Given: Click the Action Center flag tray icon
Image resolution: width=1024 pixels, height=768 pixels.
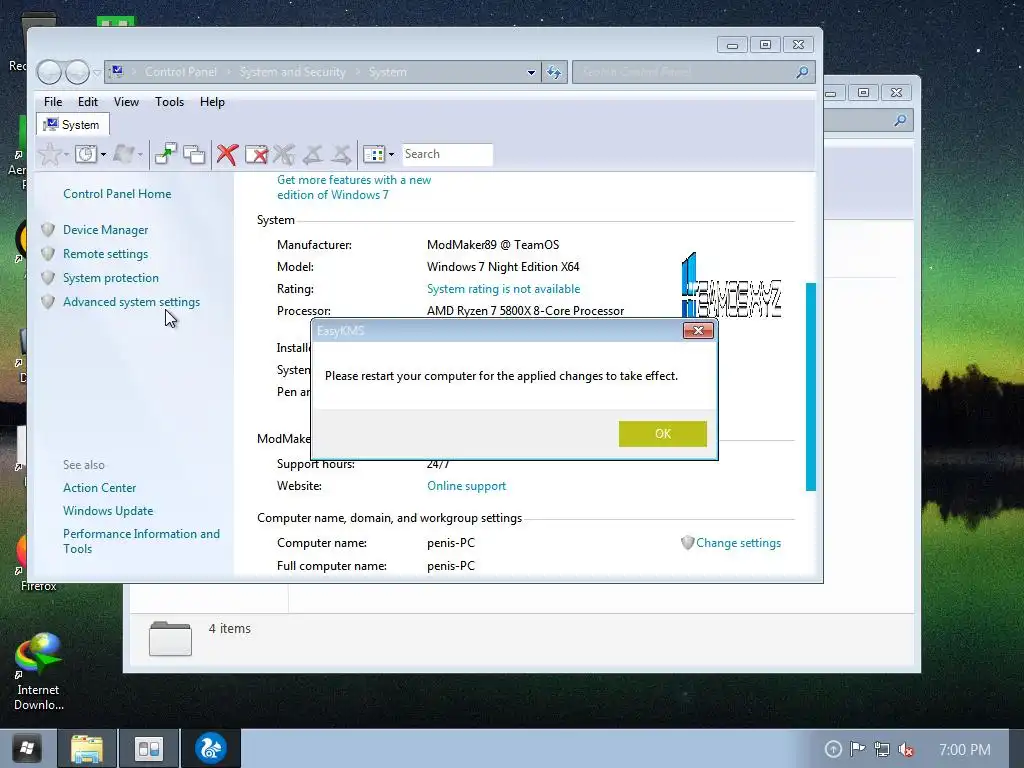Looking at the screenshot, I should pos(857,749).
